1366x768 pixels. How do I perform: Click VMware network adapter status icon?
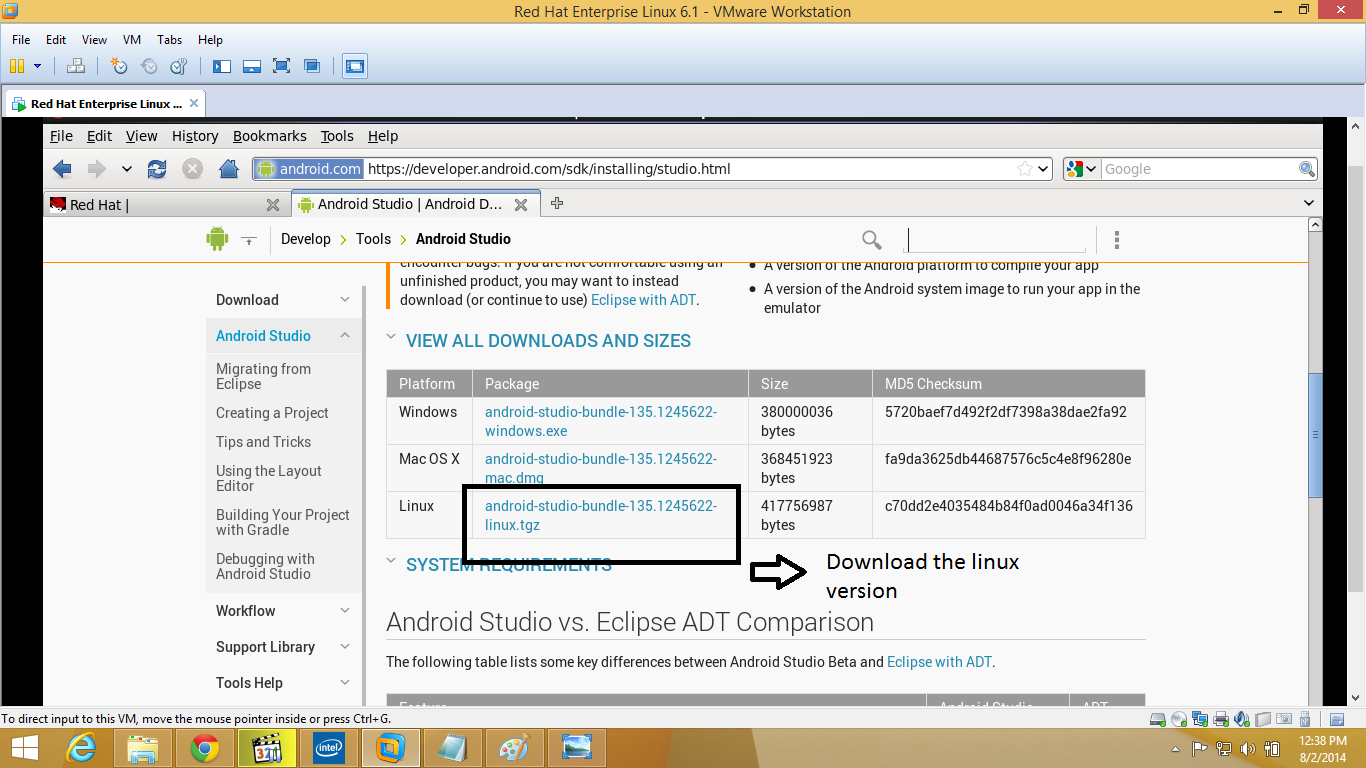click(x=1199, y=719)
